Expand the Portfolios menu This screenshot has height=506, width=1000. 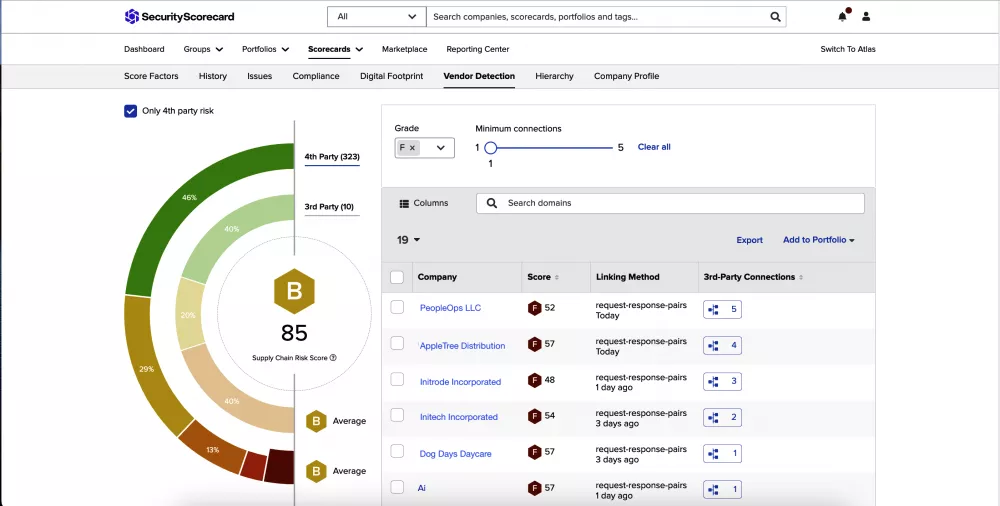[x=265, y=49]
